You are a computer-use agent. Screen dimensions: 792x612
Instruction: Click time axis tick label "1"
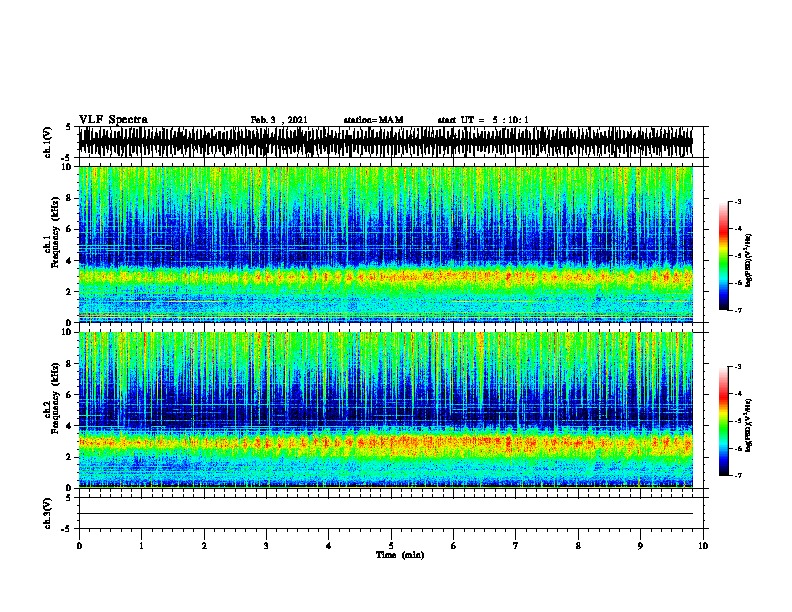click(141, 546)
